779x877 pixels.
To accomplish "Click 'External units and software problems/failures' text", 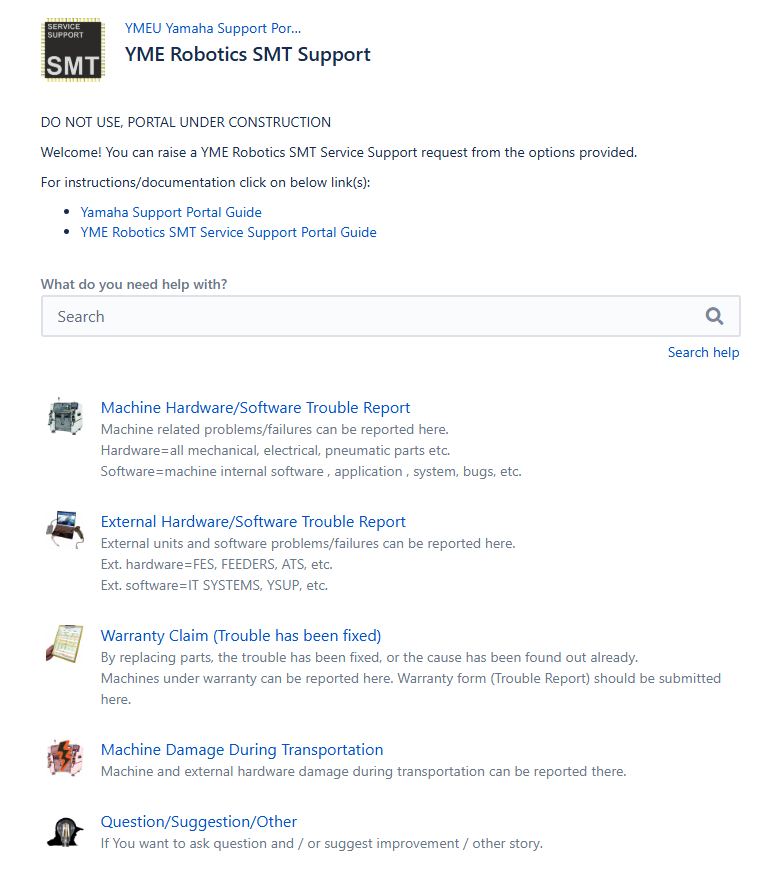I will coord(308,544).
